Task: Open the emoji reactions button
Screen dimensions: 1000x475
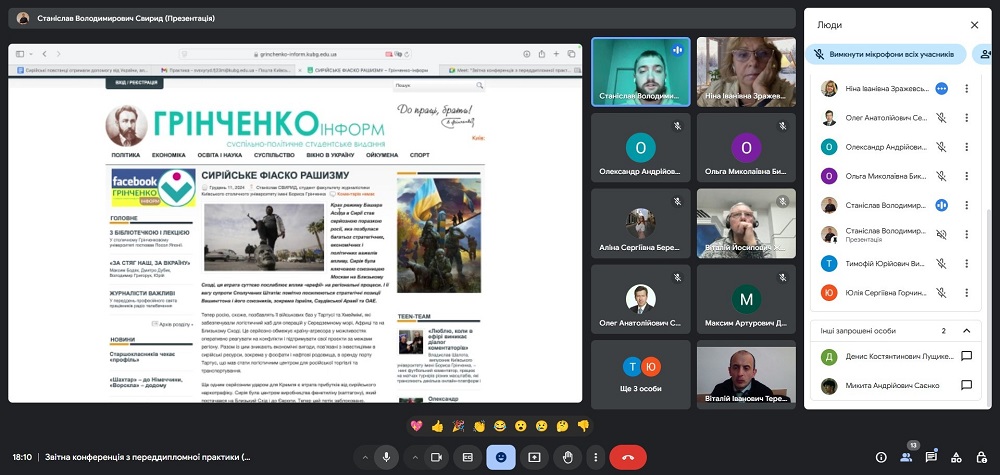Action: coord(500,457)
